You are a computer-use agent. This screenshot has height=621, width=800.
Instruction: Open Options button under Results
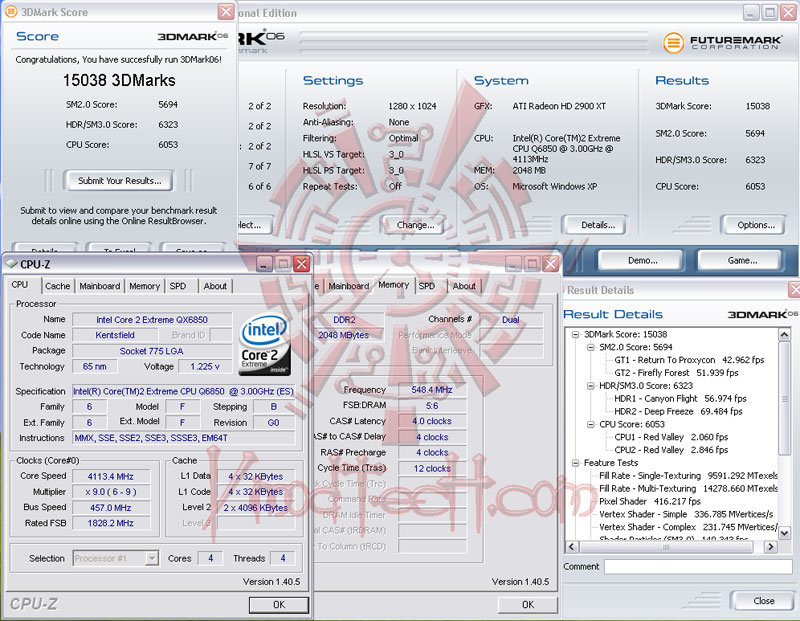click(753, 225)
